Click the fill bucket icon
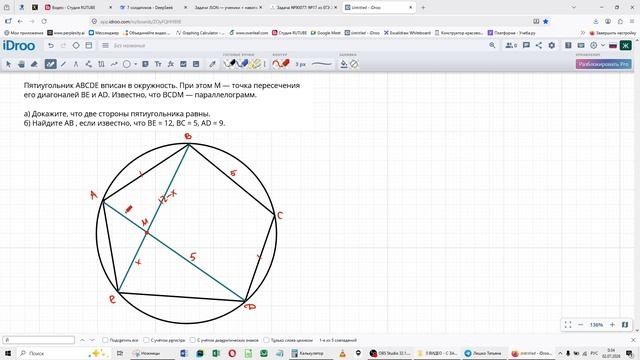The height and width of the screenshot is (360, 640). [344, 64]
